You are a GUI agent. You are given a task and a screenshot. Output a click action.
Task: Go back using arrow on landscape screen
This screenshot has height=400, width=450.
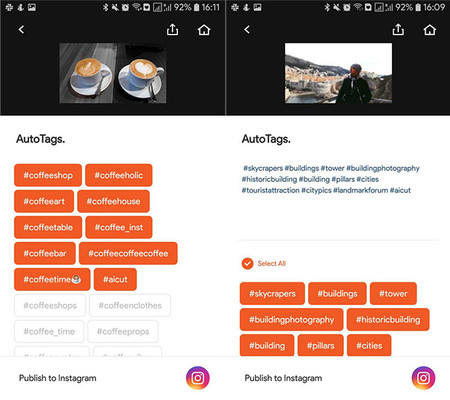[x=247, y=30]
